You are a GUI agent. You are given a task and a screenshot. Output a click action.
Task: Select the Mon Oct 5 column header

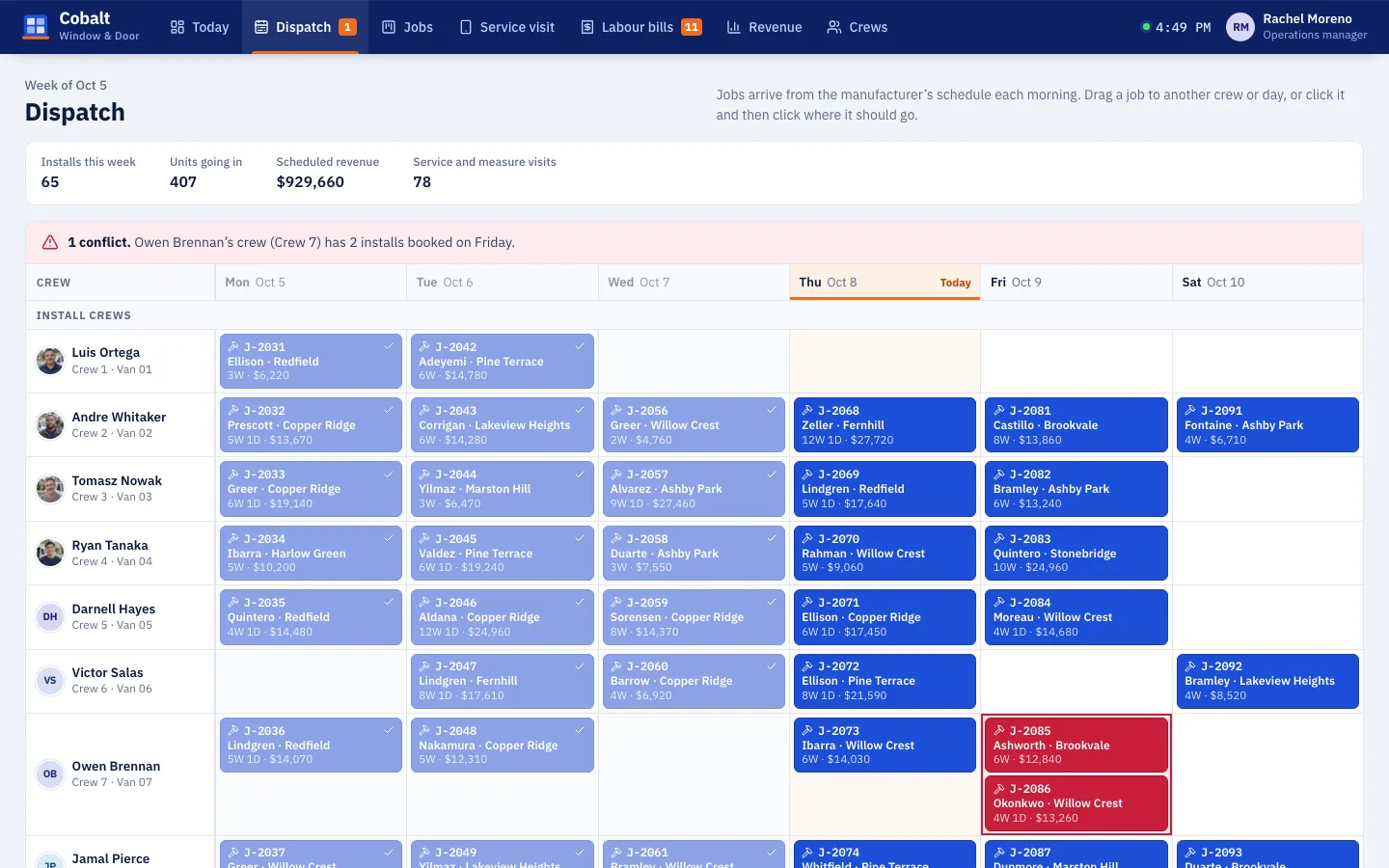[311, 283]
